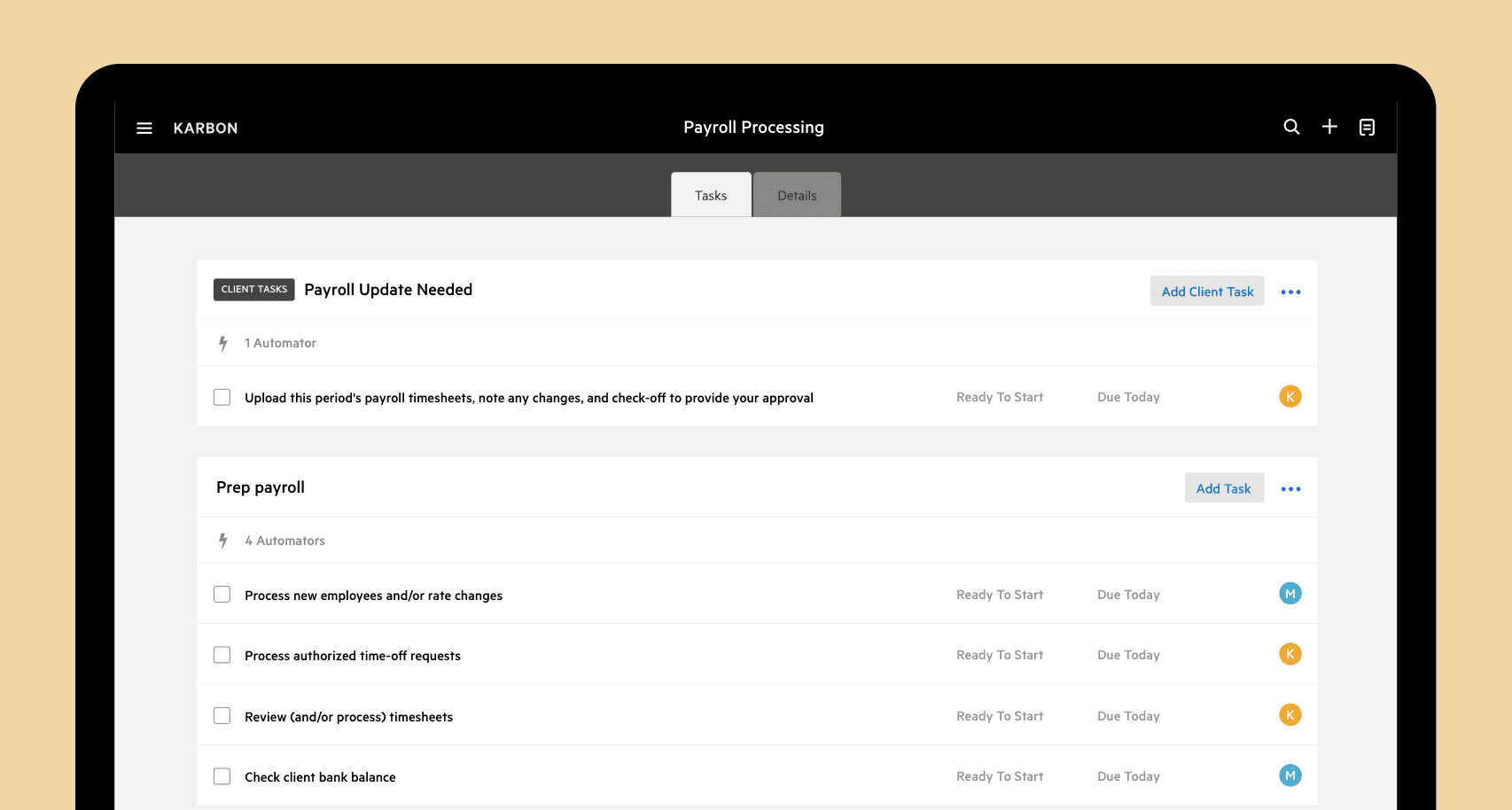
Task: Switch to the Details tab
Action: 797,195
